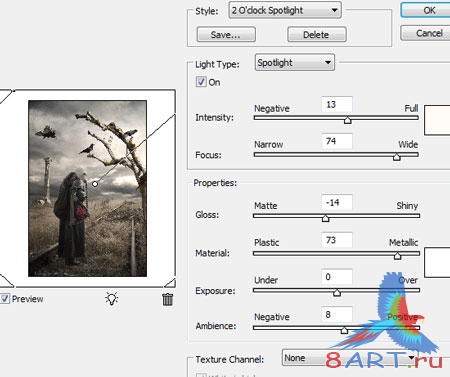The width and height of the screenshot is (450, 377).
Task: Click the new light bulb icon
Action: click(112, 299)
